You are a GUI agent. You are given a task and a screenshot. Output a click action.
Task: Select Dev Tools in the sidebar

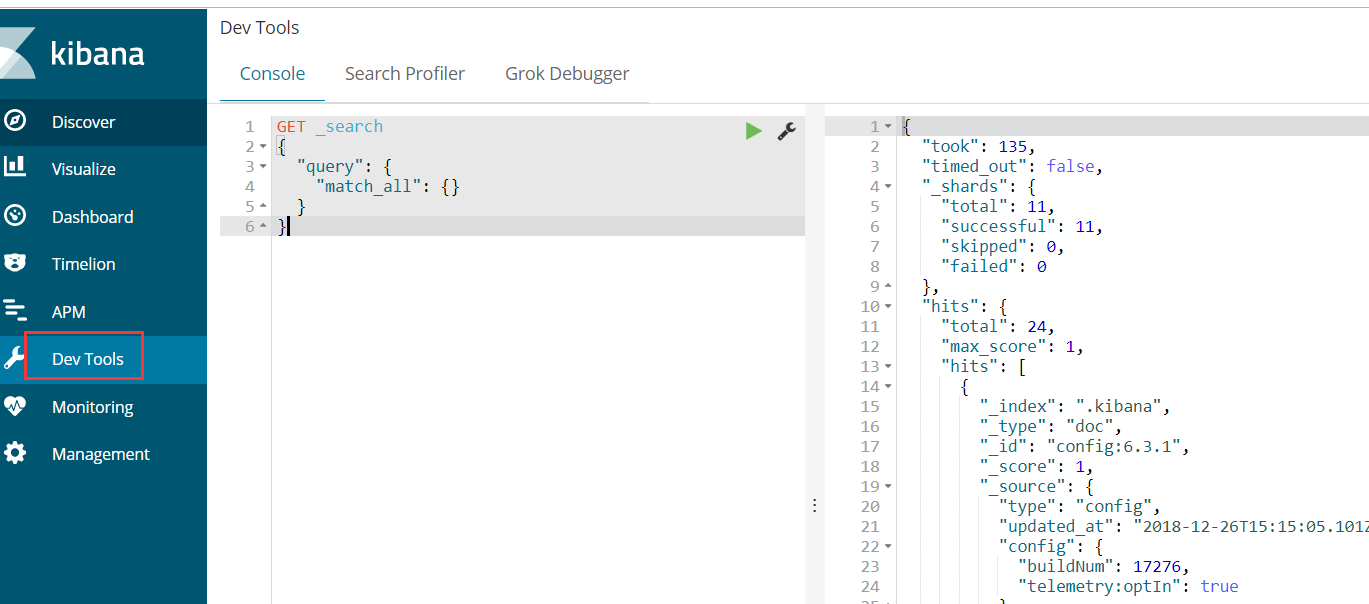(x=88, y=359)
